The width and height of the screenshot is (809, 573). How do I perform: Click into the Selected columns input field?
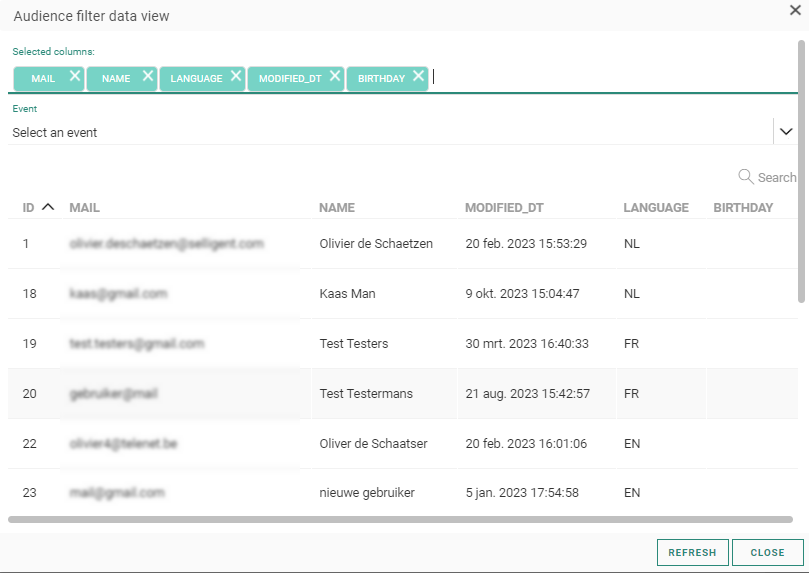600,78
